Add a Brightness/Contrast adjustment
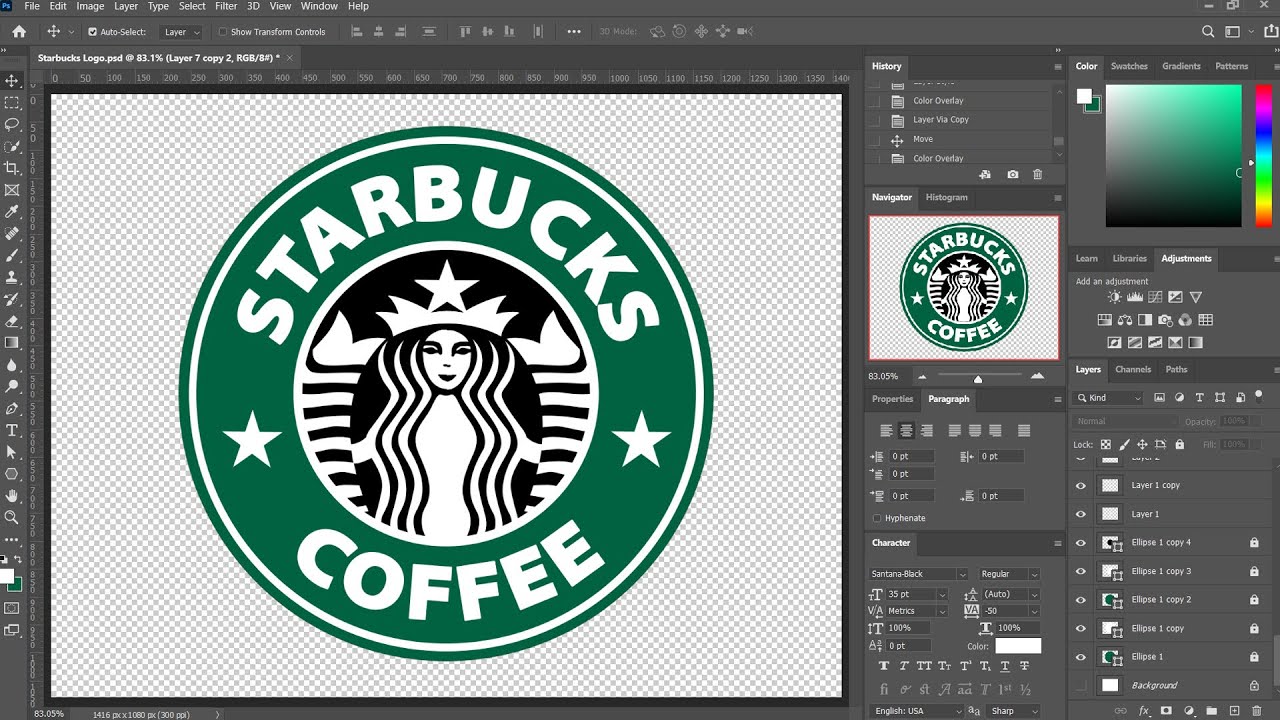Viewport: 1280px width, 720px height. 1115,297
